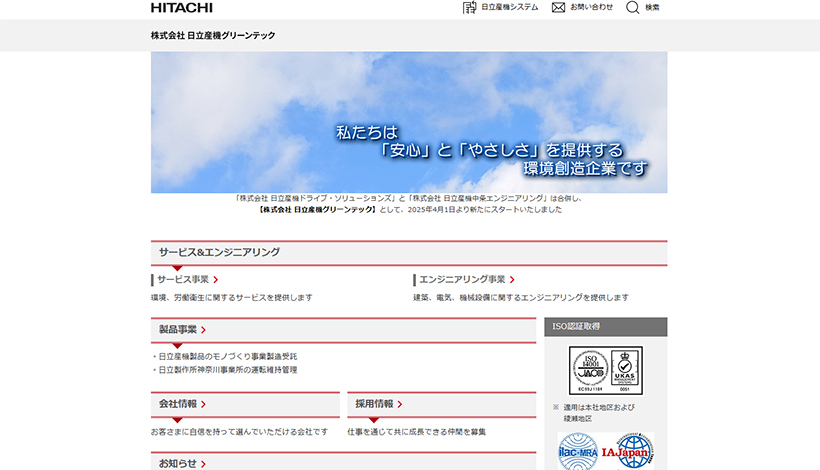Click the sky hero banner image
820x470 pixels.
click(409, 122)
